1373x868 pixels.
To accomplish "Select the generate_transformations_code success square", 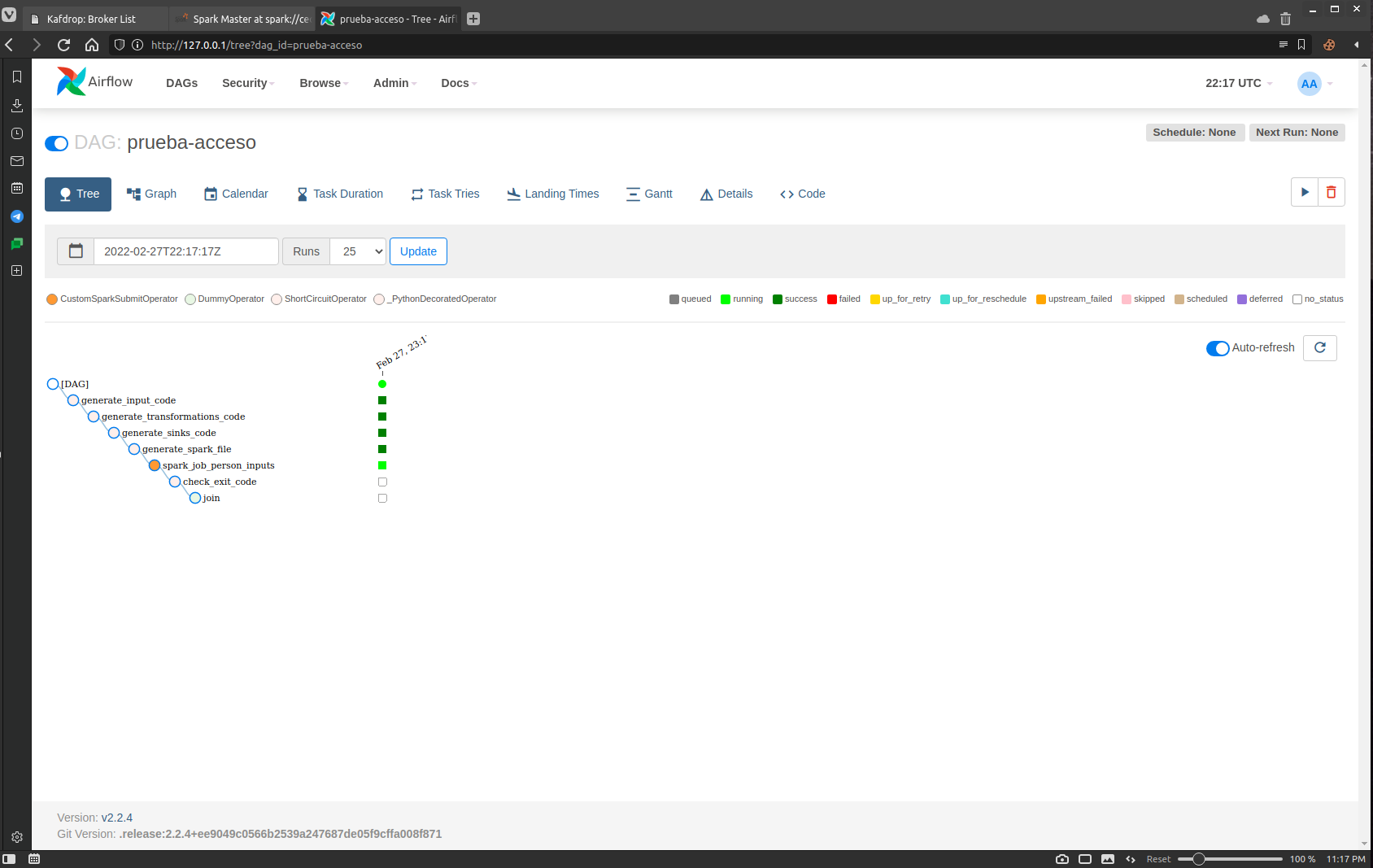I will 382,417.
